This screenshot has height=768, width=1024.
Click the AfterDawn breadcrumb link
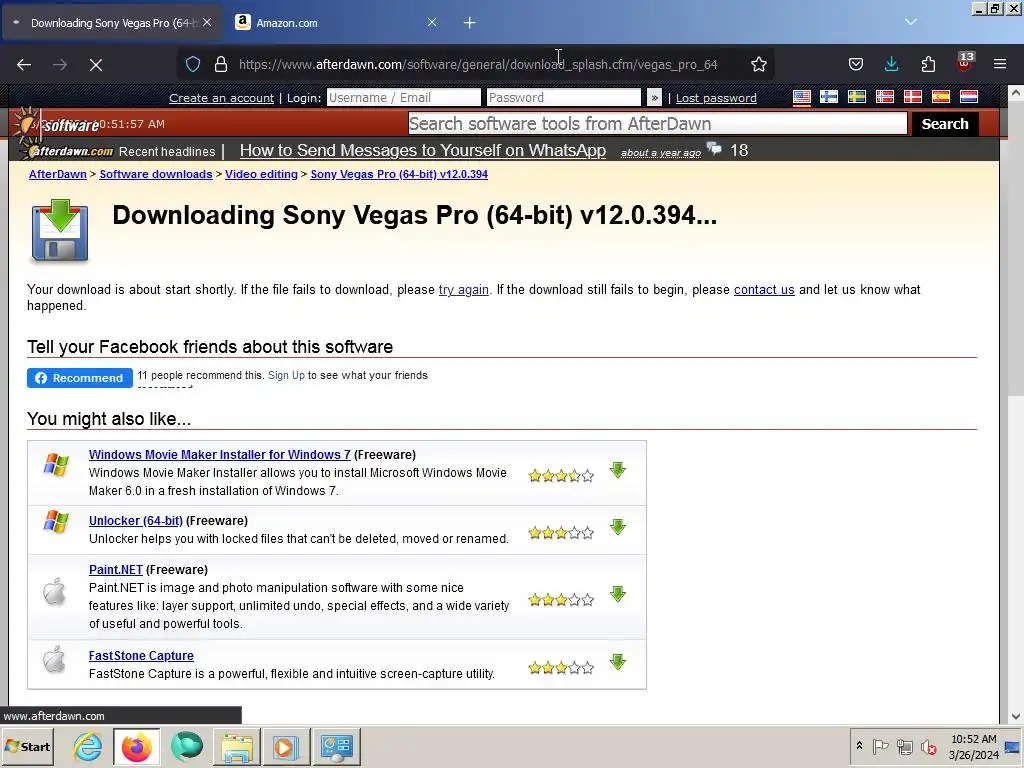click(x=57, y=174)
